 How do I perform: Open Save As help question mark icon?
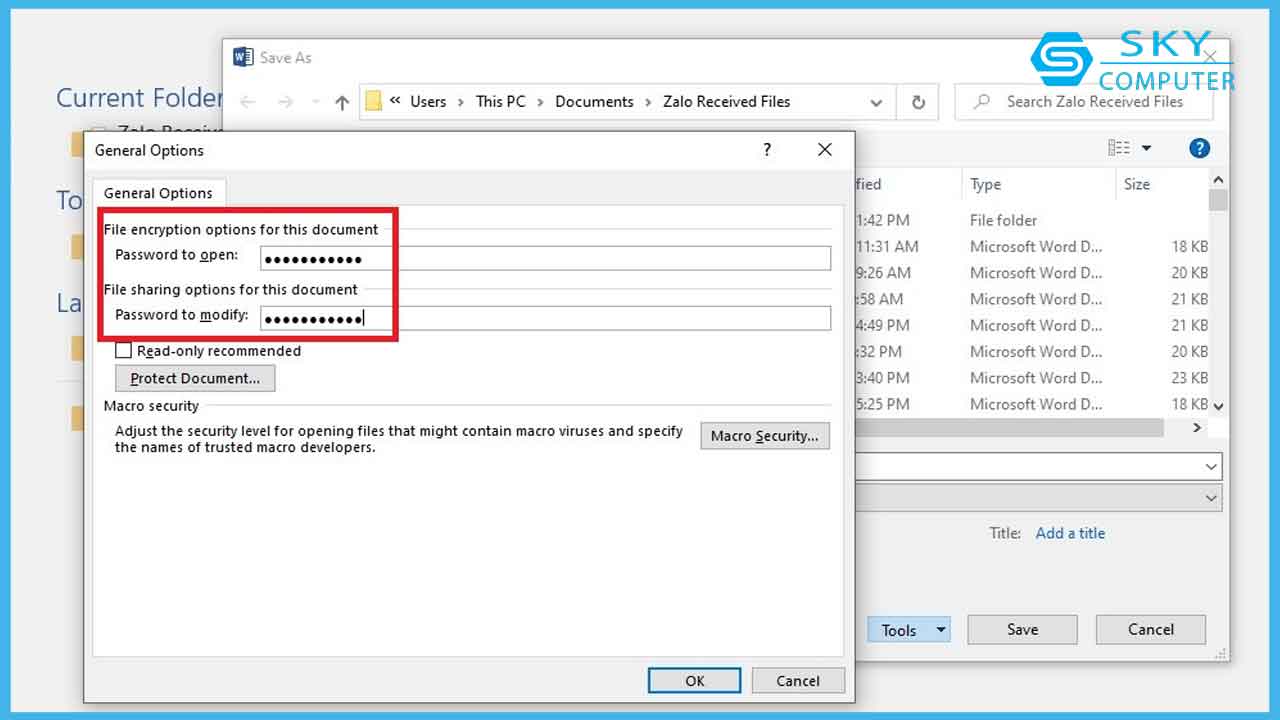tap(1199, 148)
